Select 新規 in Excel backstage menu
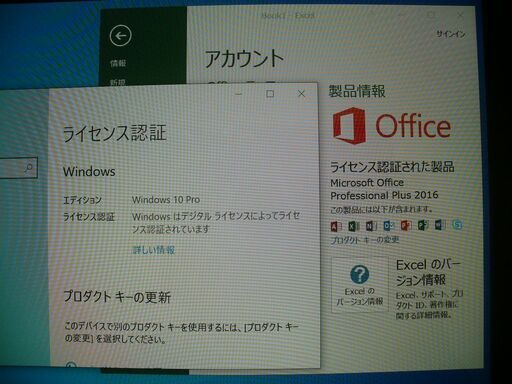This screenshot has height=384, width=512. pyautogui.click(x=118, y=82)
